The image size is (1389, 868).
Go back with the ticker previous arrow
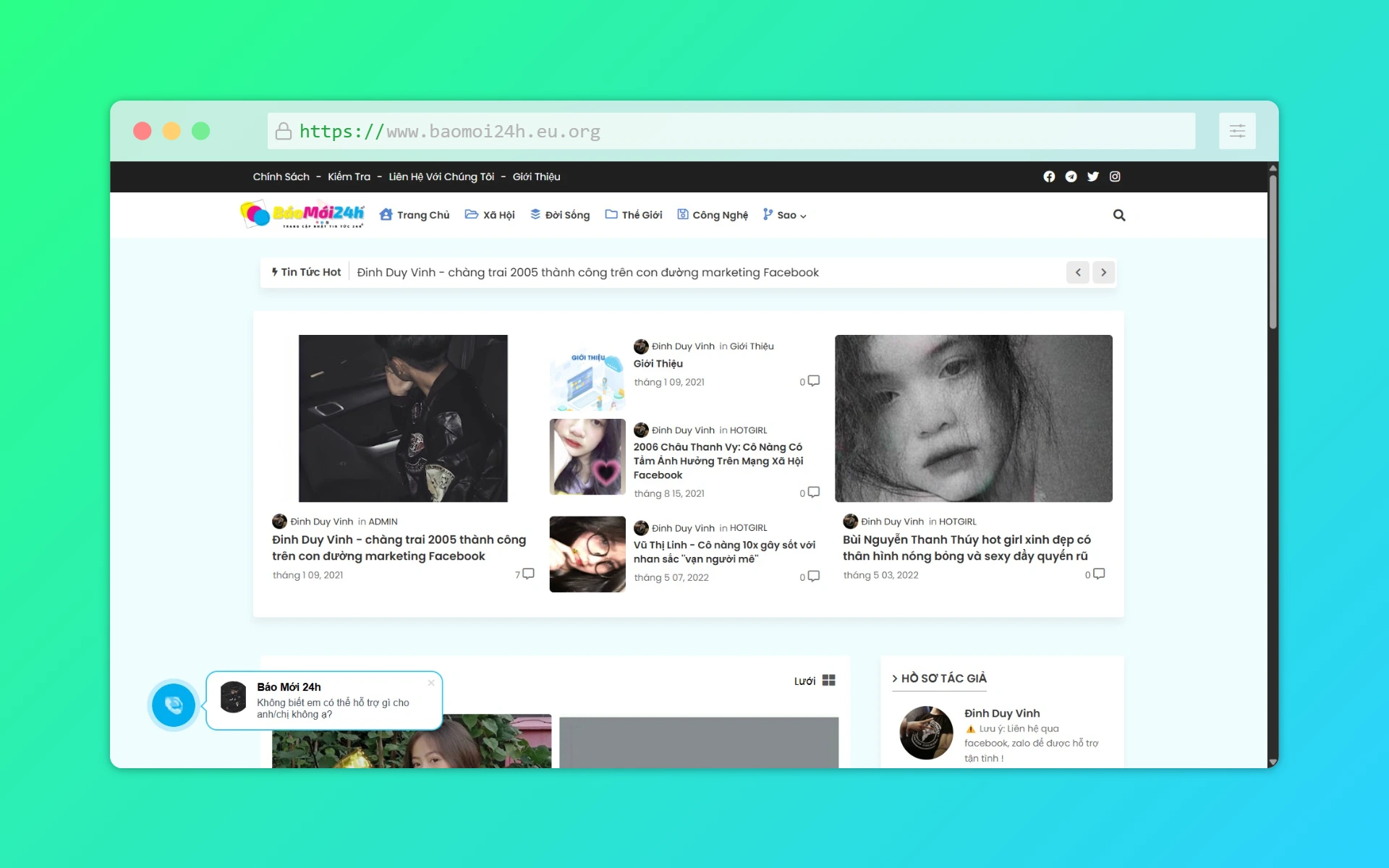(1078, 273)
